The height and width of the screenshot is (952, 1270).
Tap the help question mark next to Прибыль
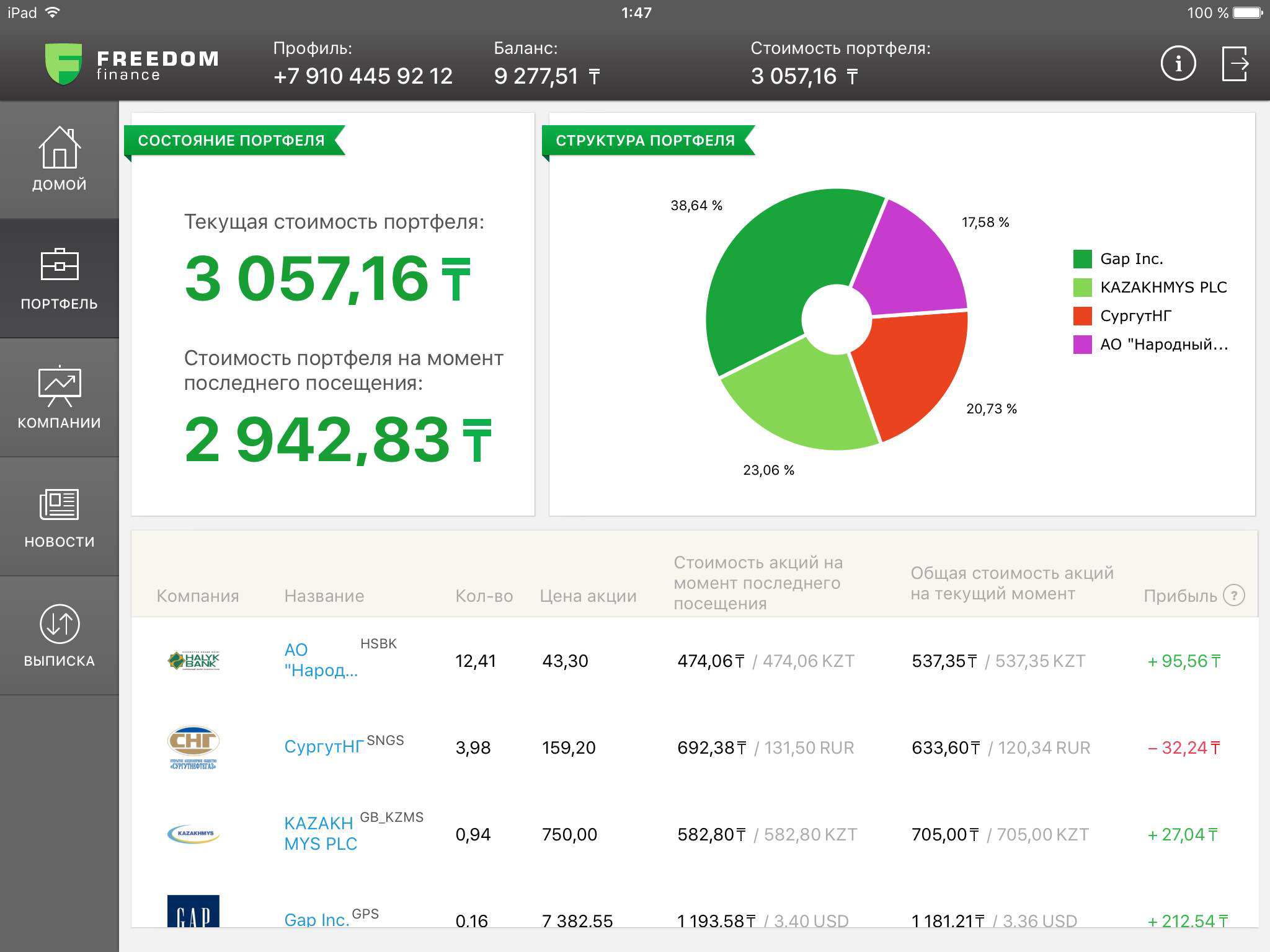click(x=1233, y=596)
